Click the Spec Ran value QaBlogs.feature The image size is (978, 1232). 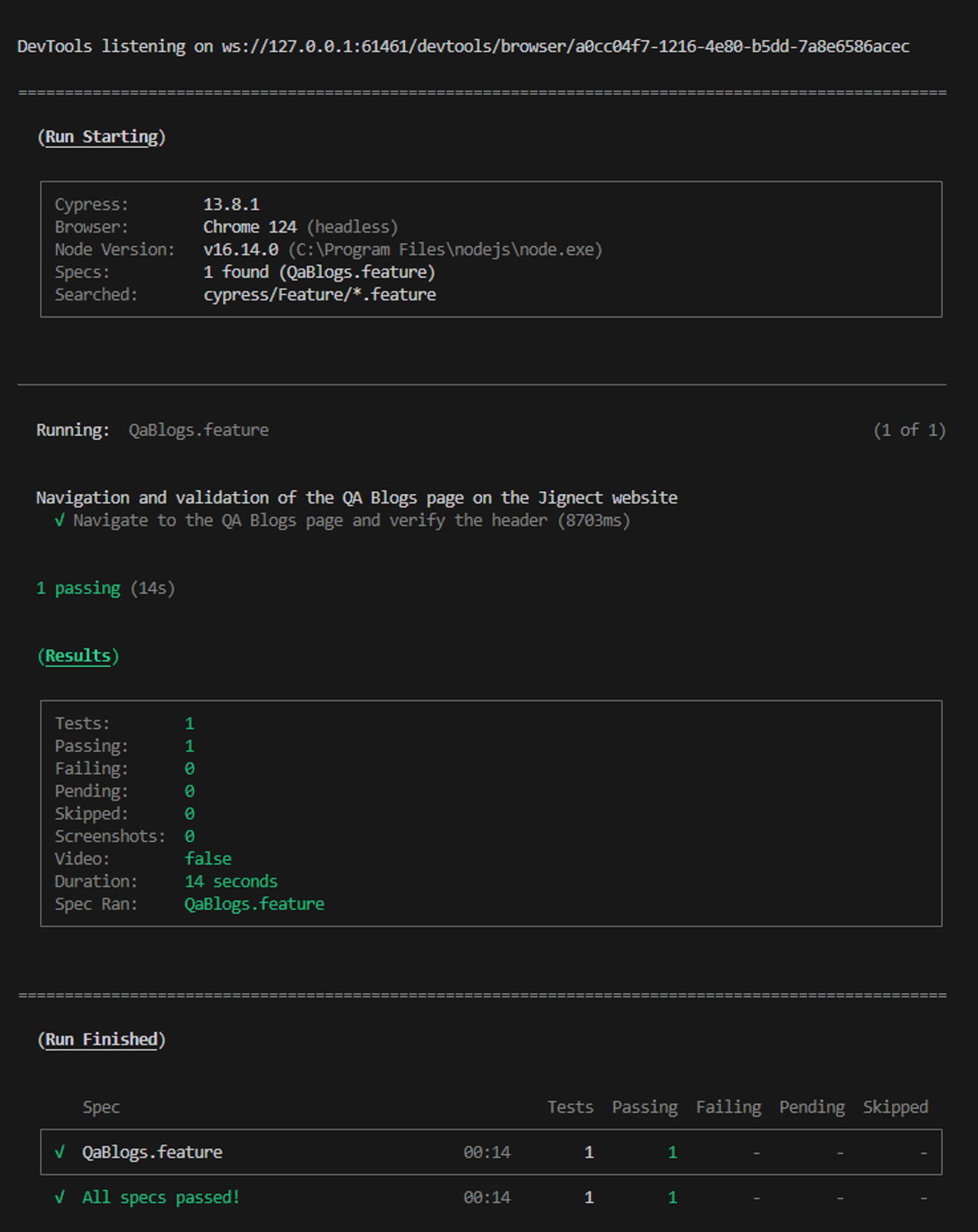pos(254,904)
